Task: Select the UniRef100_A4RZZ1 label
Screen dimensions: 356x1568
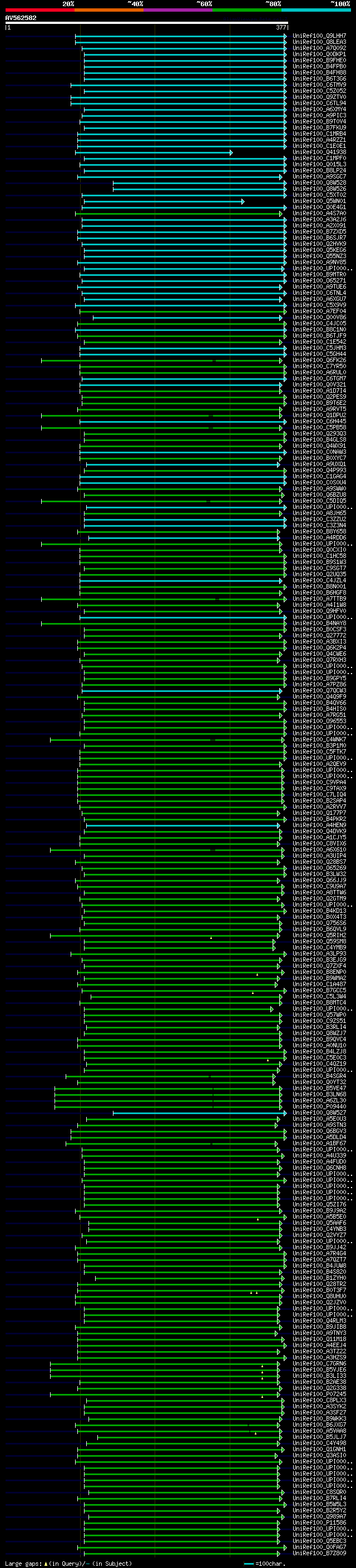Action: 319,140
